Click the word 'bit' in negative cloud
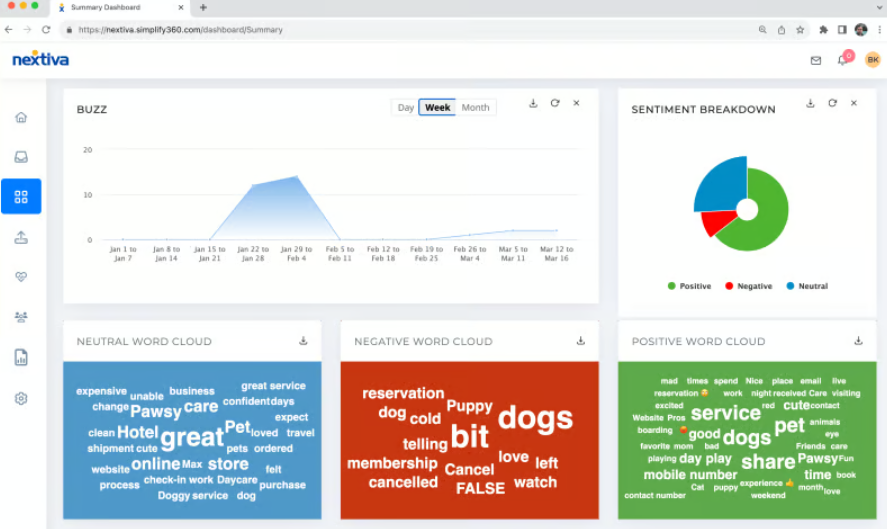Image resolution: width=887 pixels, height=529 pixels. [x=470, y=436]
